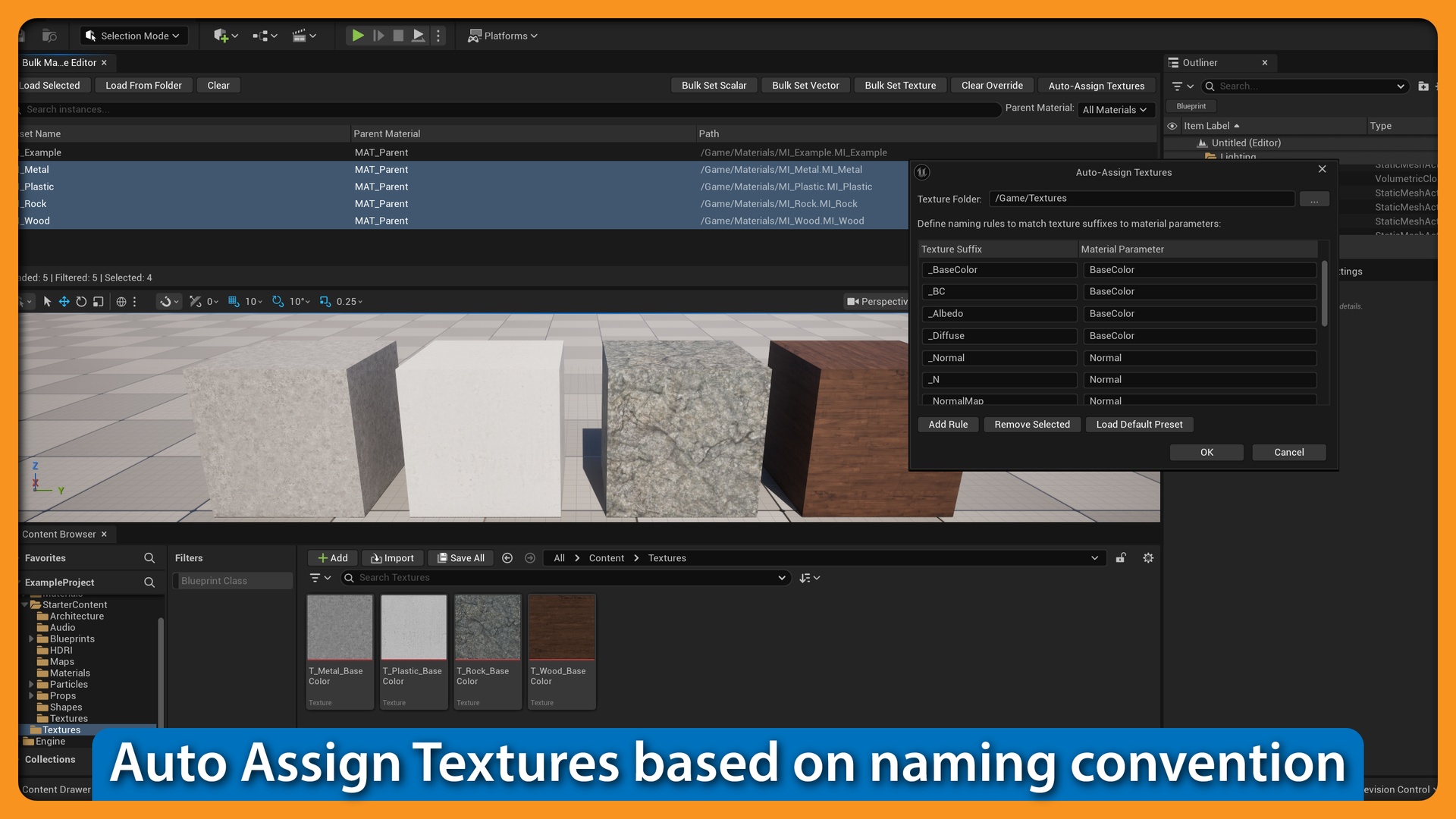Toggle the Content Browser lock icon
The height and width of the screenshot is (819, 1456).
coord(1121,558)
